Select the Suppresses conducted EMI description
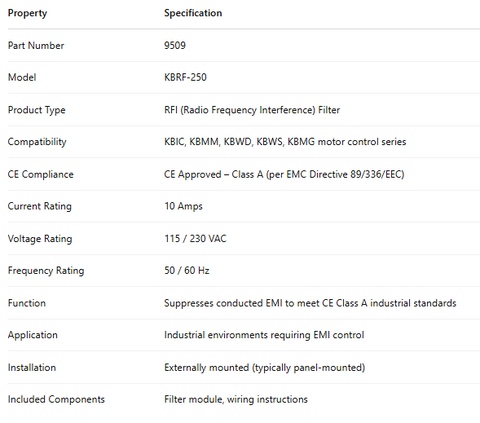Screen dimensions: 480x423 click(310, 303)
